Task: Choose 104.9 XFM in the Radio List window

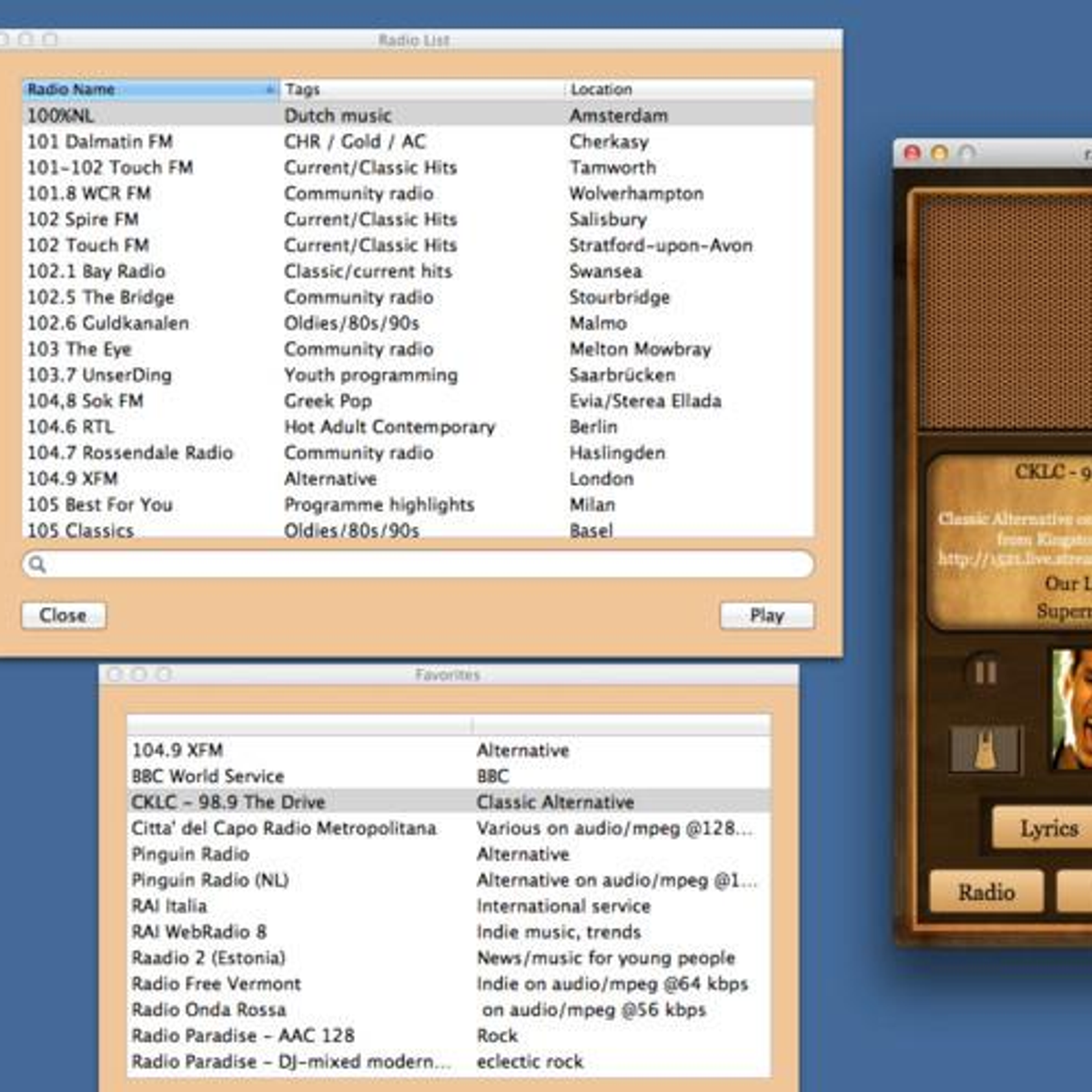Action: (418, 479)
